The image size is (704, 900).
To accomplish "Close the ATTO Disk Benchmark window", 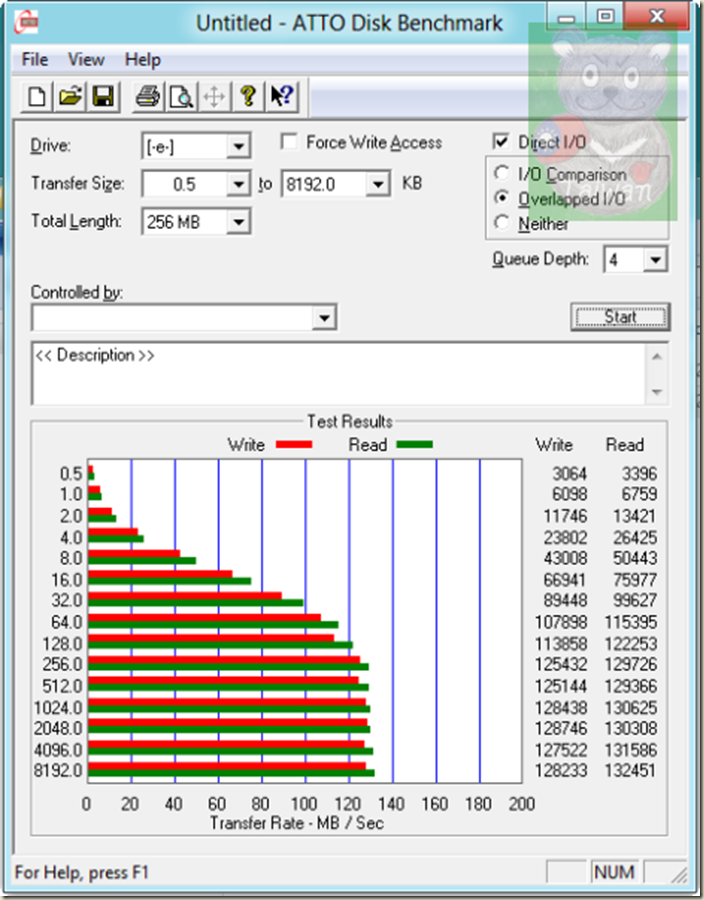I will 656,16.
